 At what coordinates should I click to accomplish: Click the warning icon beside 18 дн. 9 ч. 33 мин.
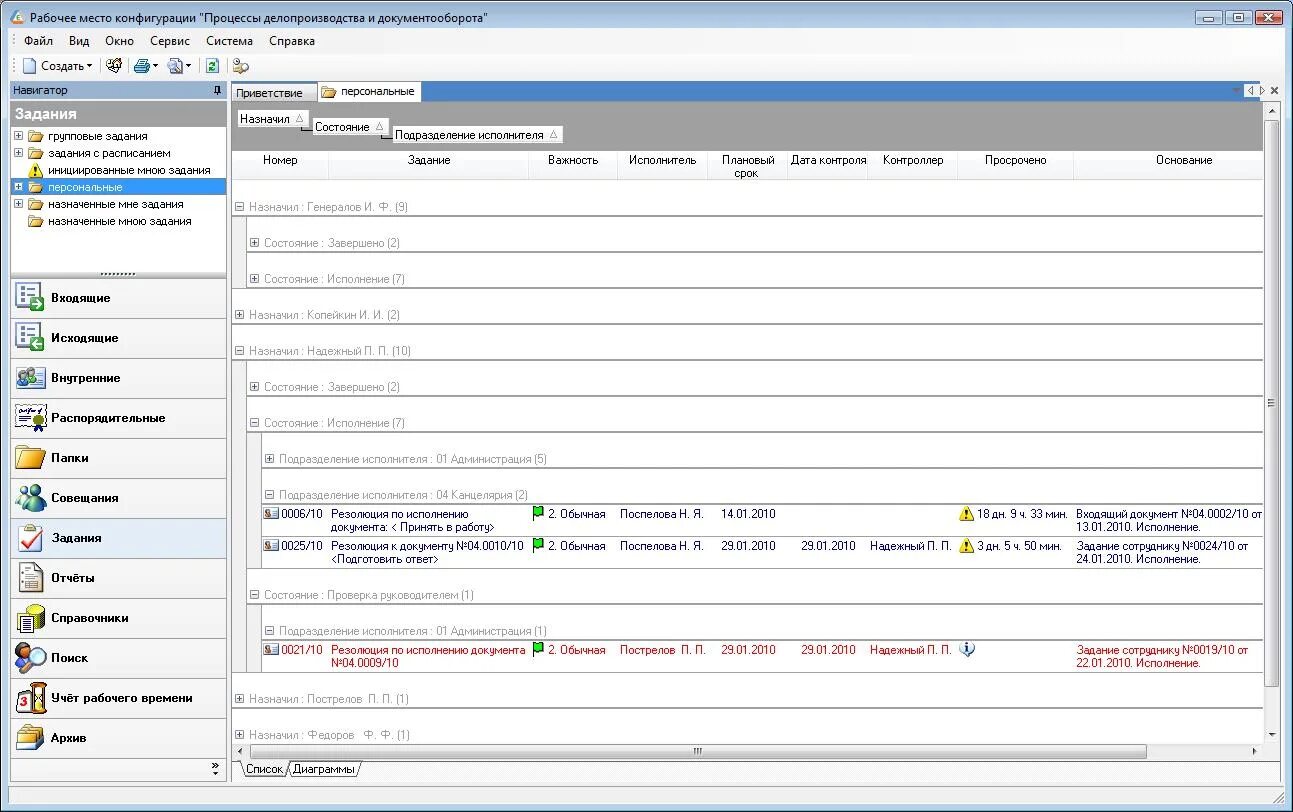click(x=966, y=514)
